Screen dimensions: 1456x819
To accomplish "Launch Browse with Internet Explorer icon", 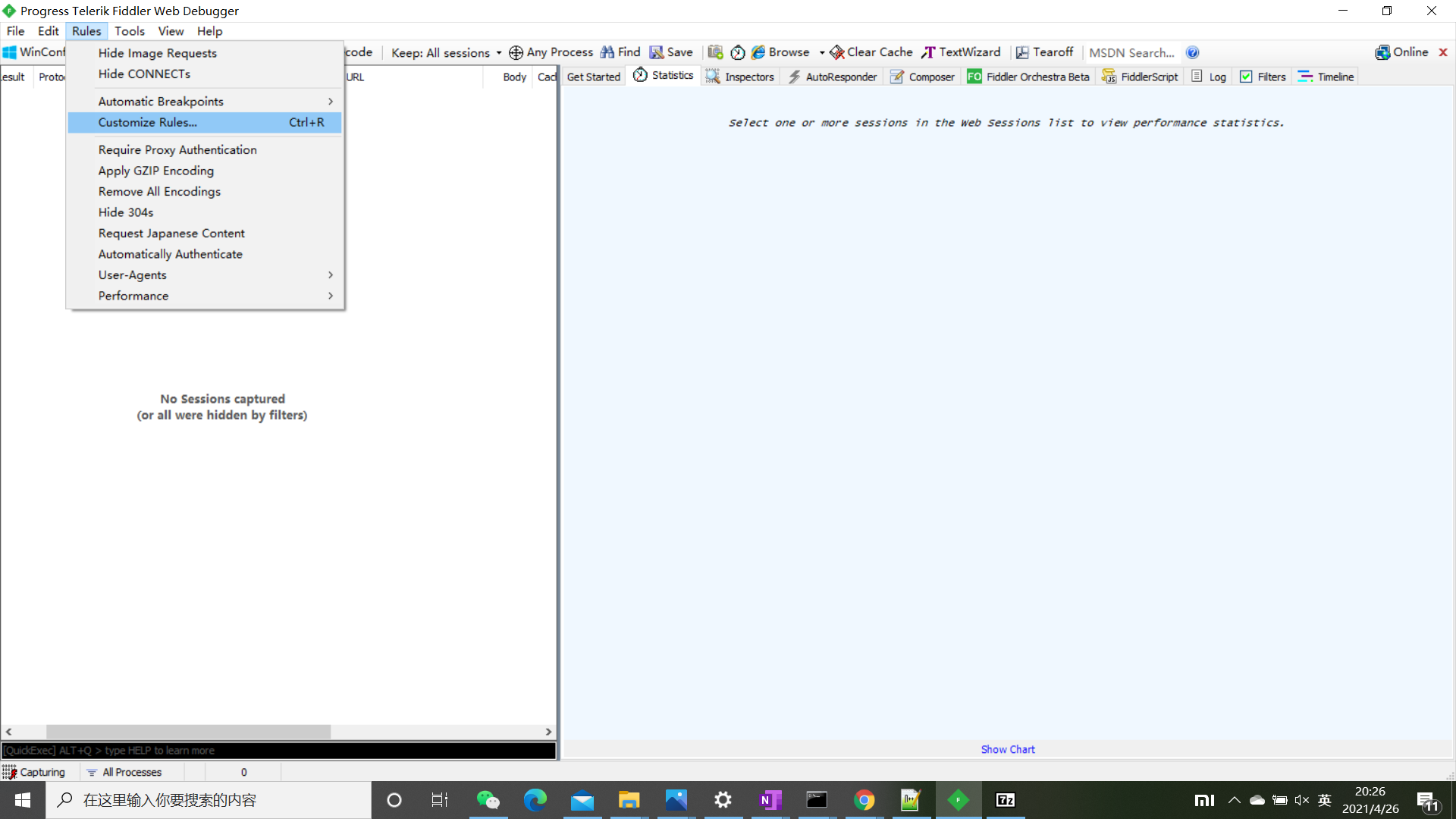I will 758,52.
